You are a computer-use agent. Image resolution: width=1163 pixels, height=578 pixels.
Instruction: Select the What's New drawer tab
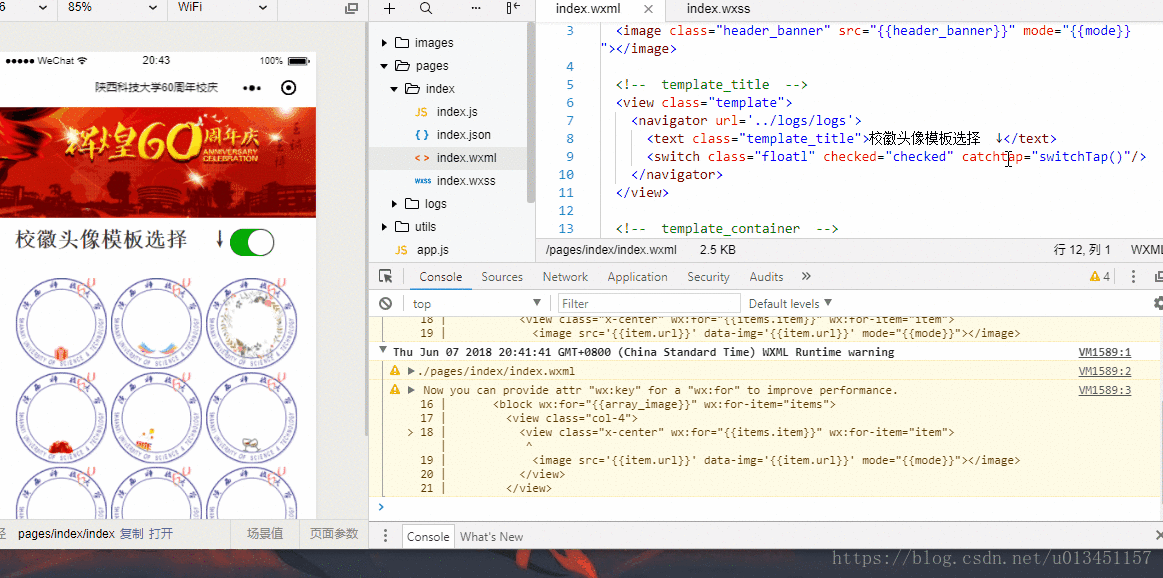tap(491, 536)
